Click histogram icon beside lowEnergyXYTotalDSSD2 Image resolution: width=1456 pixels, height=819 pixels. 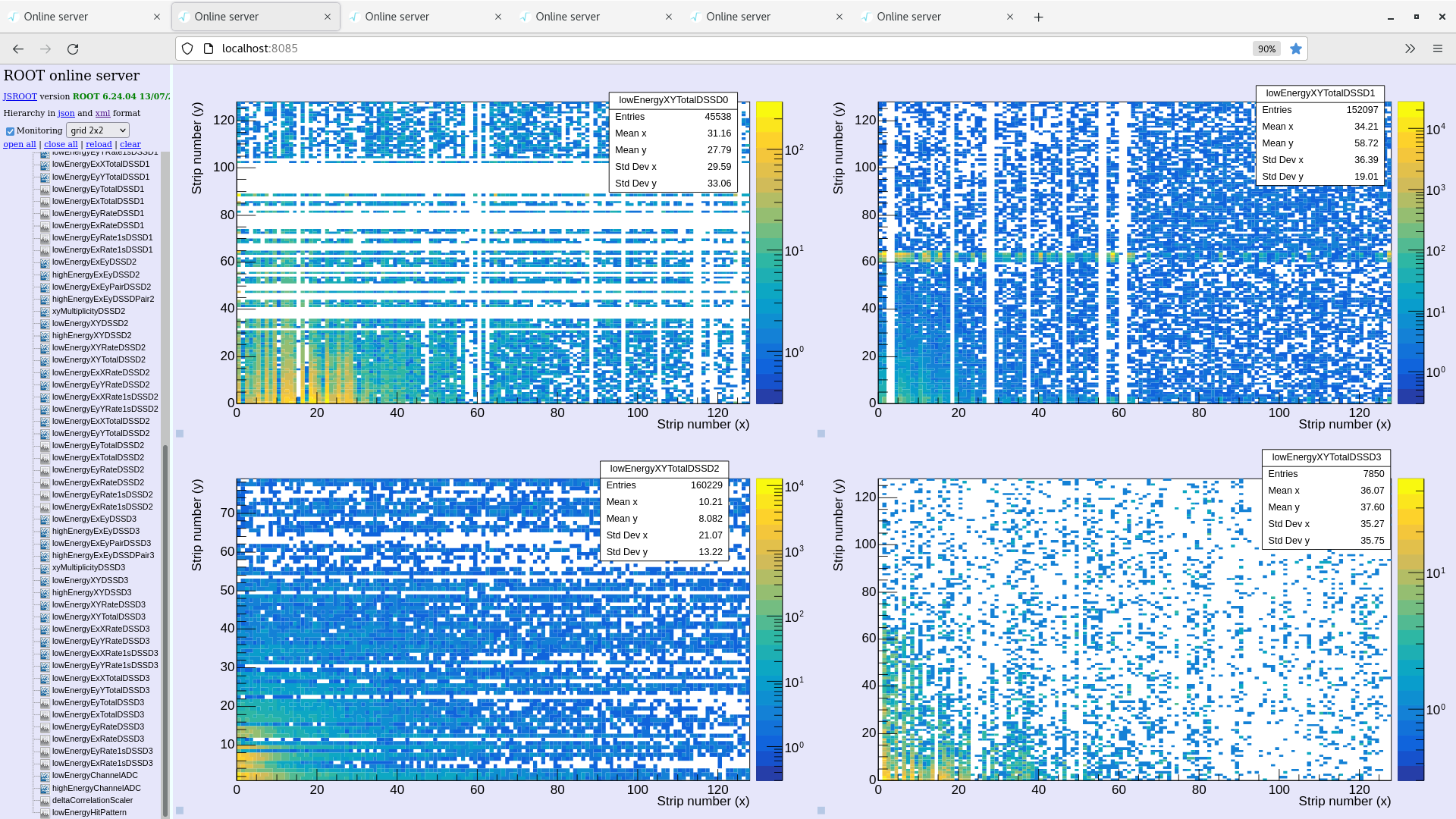click(x=45, y=360)
